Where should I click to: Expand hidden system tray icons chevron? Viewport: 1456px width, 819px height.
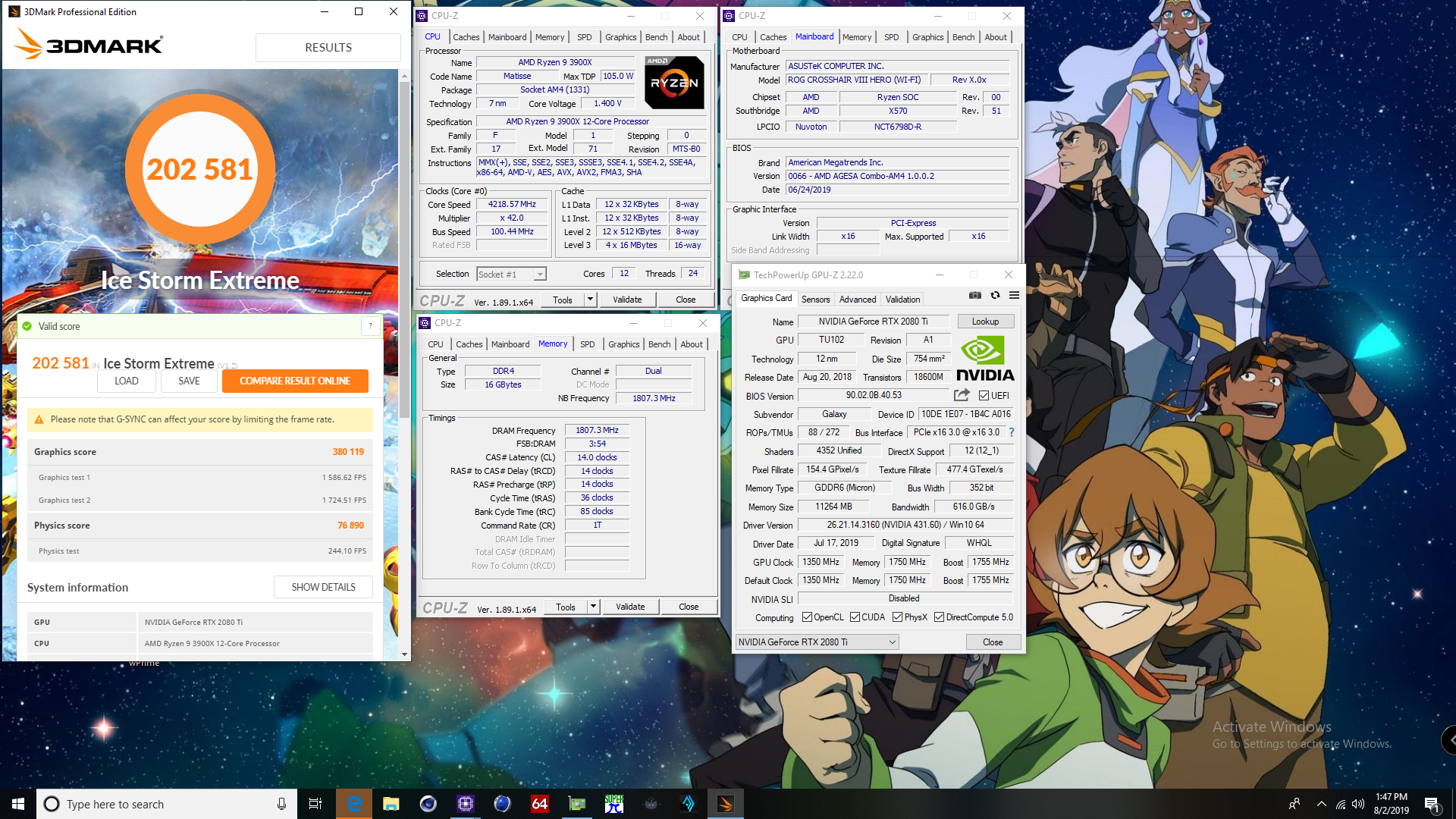pos(1322,804)
